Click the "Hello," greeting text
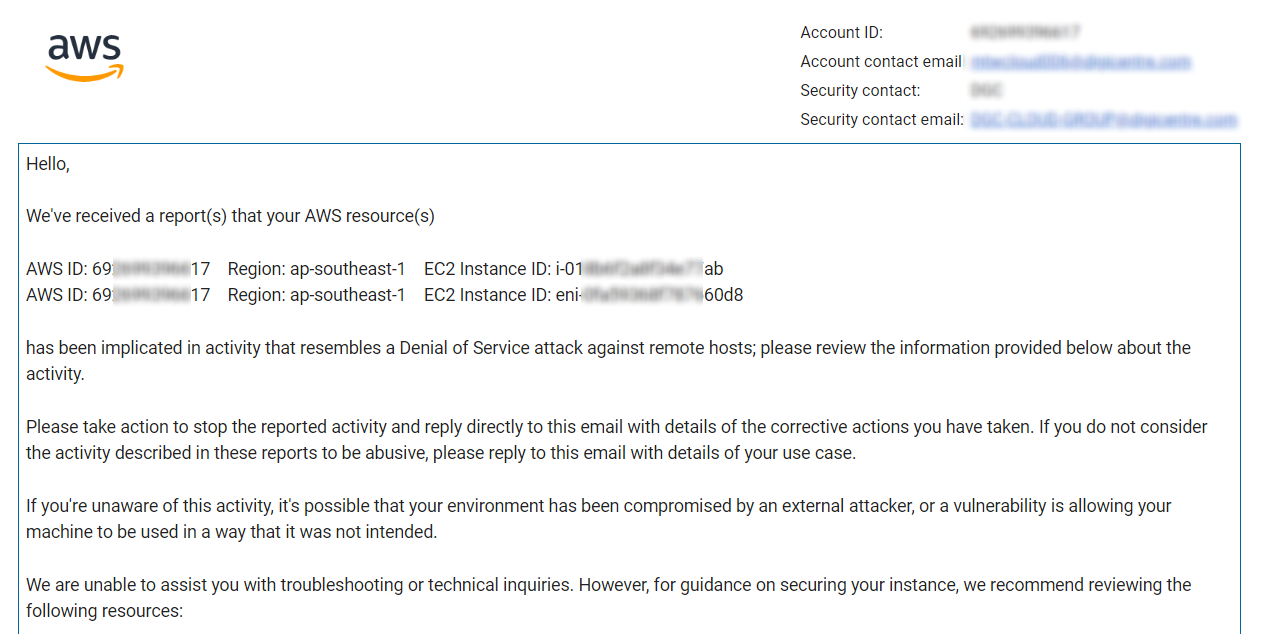The width and height of the screenshot is (1269, 634). point(48,164)
